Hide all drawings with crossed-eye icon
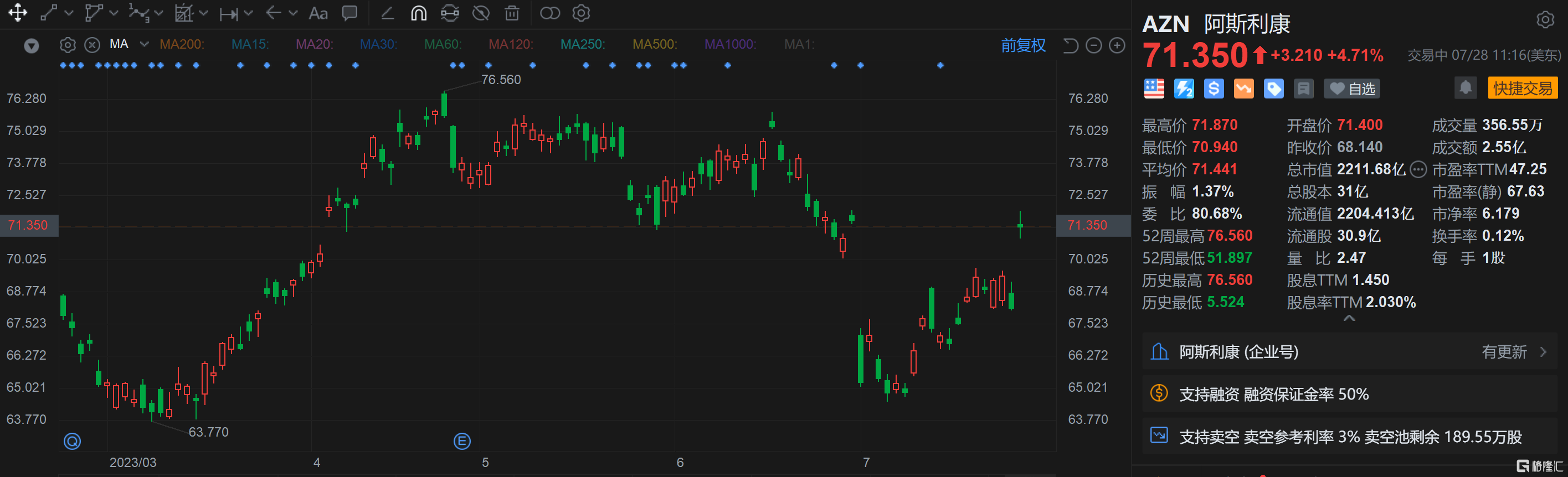Viewport: 1568px width, 477px height. point(481,13)
